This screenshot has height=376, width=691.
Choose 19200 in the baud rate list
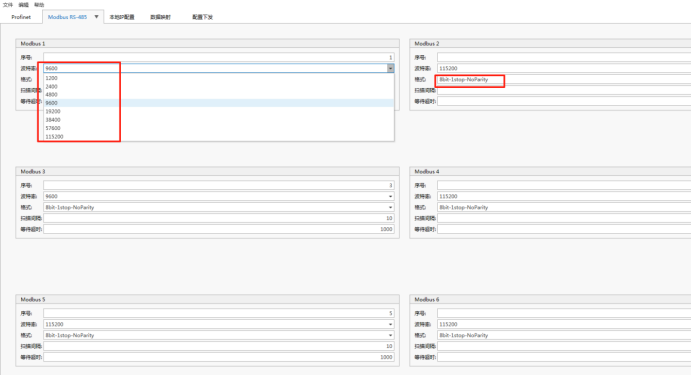219,112
